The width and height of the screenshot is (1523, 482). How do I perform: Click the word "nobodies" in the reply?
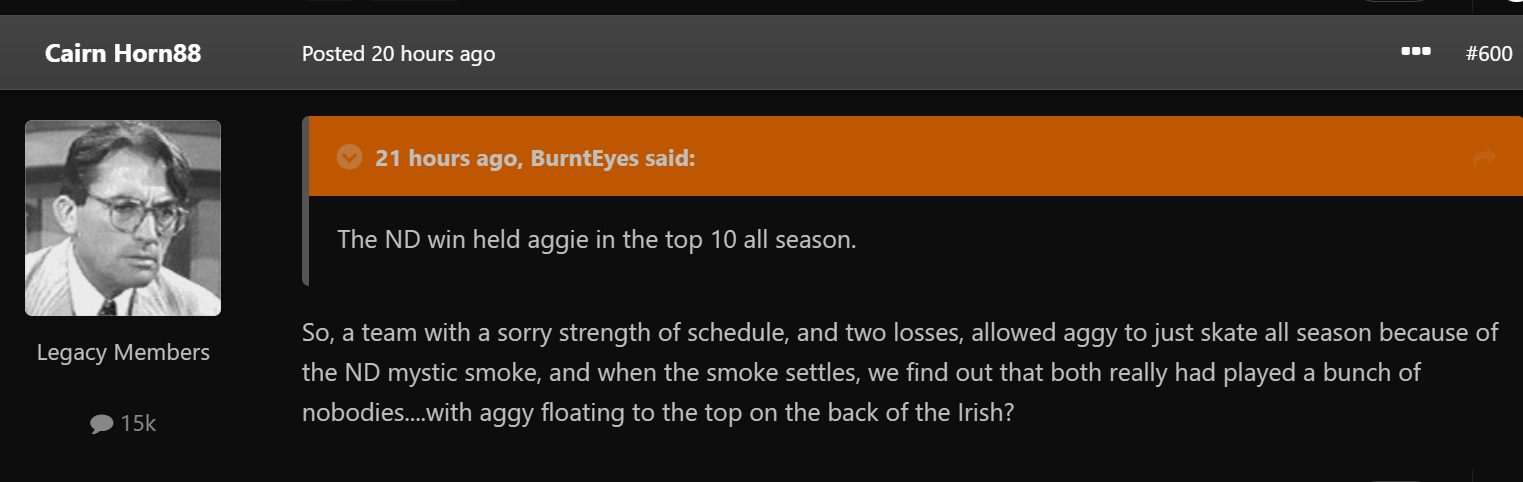pyautogui.click(x=356, y=413)
